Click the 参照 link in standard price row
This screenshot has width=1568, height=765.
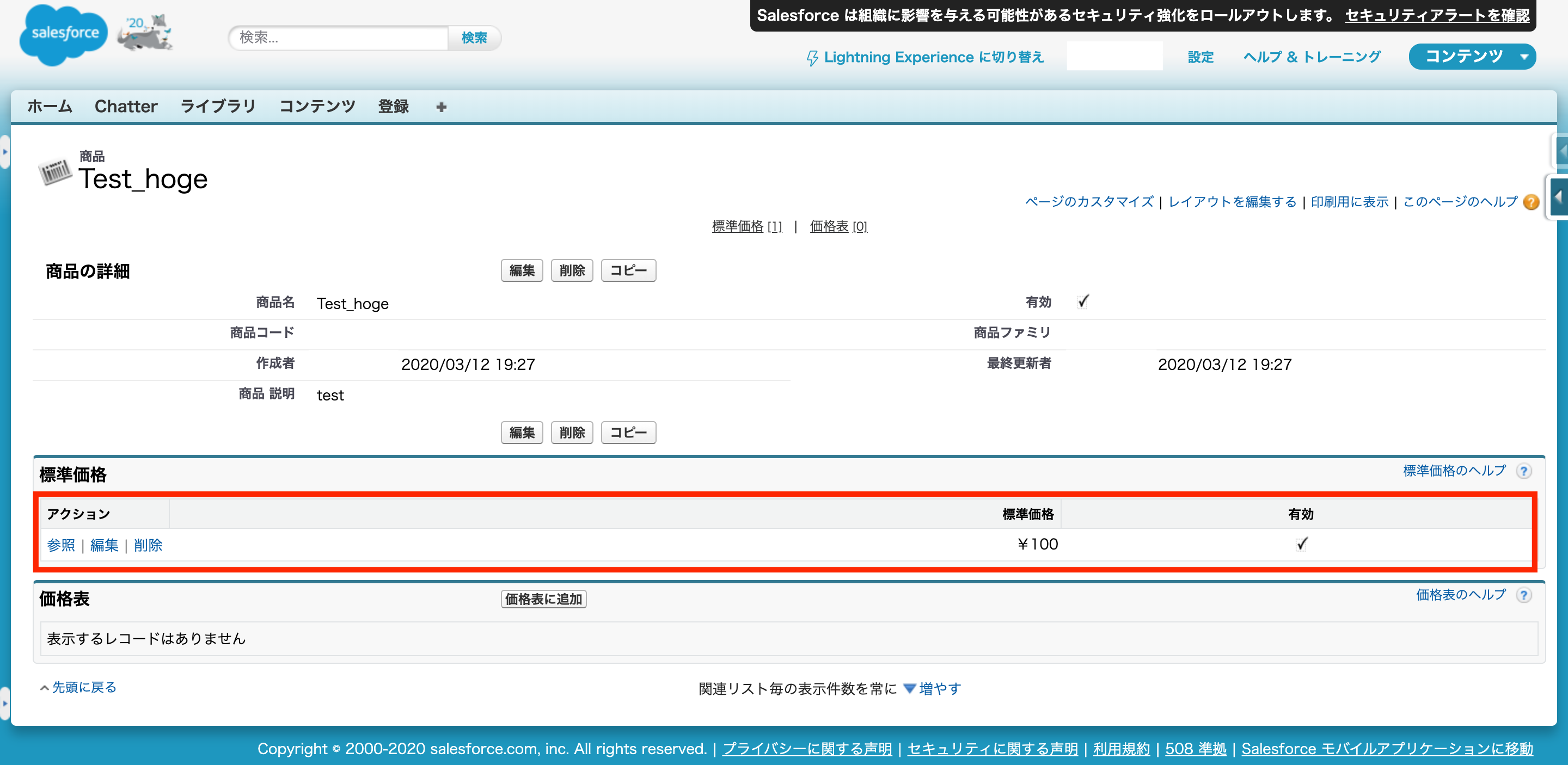click(61, 545)
